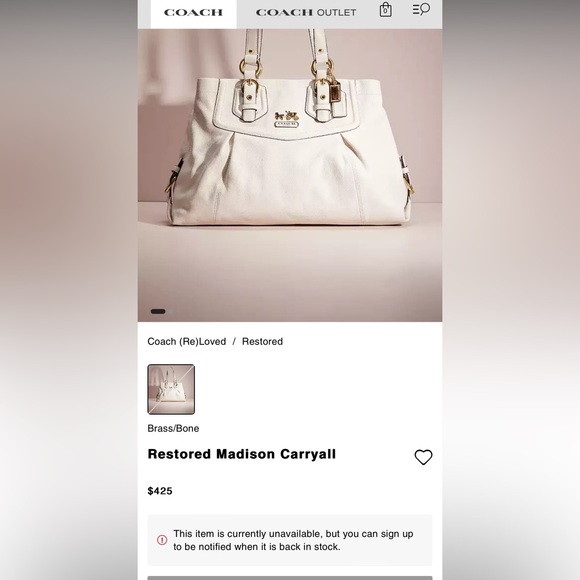Click the gold Coach logo on bag
Viewport: 580px width, 580px height.
[x=286, y=120]
